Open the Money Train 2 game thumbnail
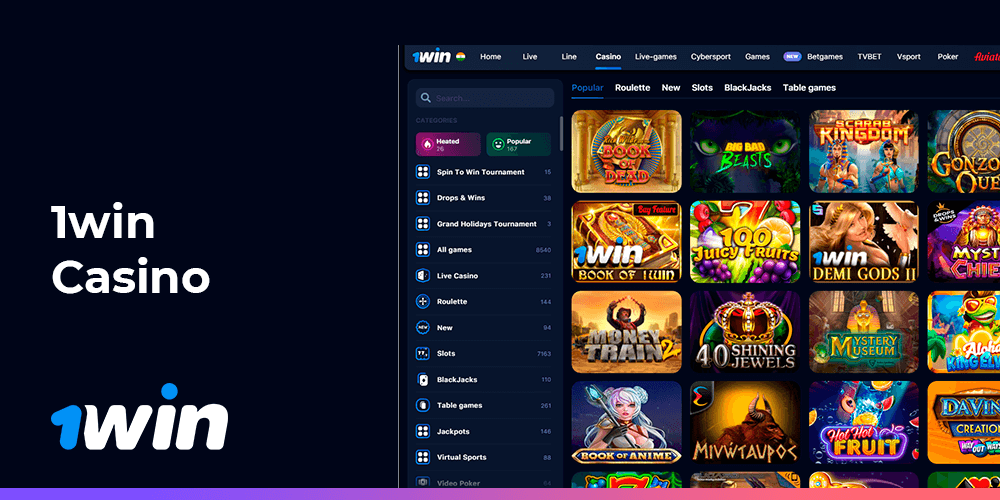The height and width of the screenshot is (500, 1000). [626, 332]
